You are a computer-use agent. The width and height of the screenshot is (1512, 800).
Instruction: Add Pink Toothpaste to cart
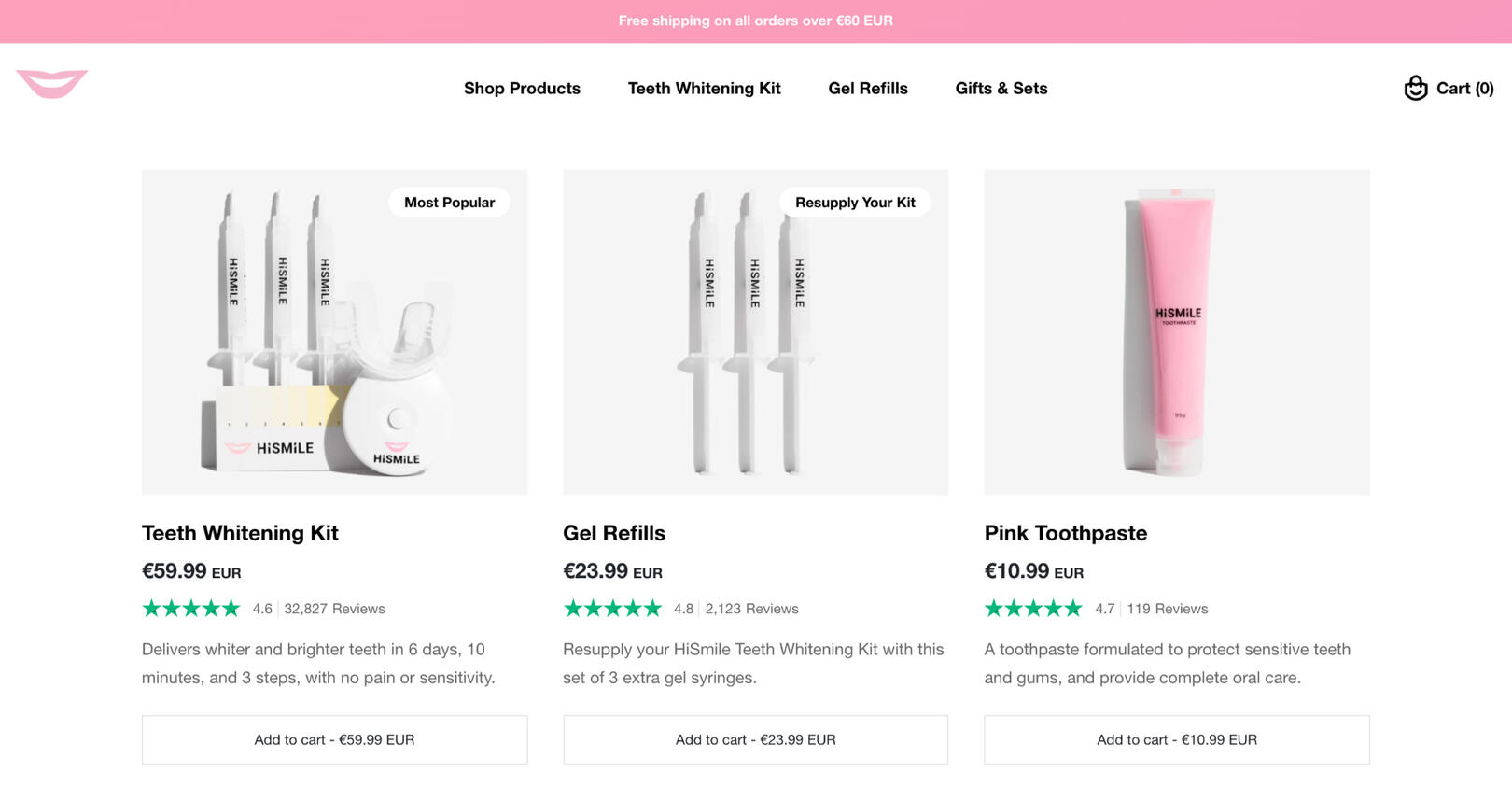coord(1176,739)
